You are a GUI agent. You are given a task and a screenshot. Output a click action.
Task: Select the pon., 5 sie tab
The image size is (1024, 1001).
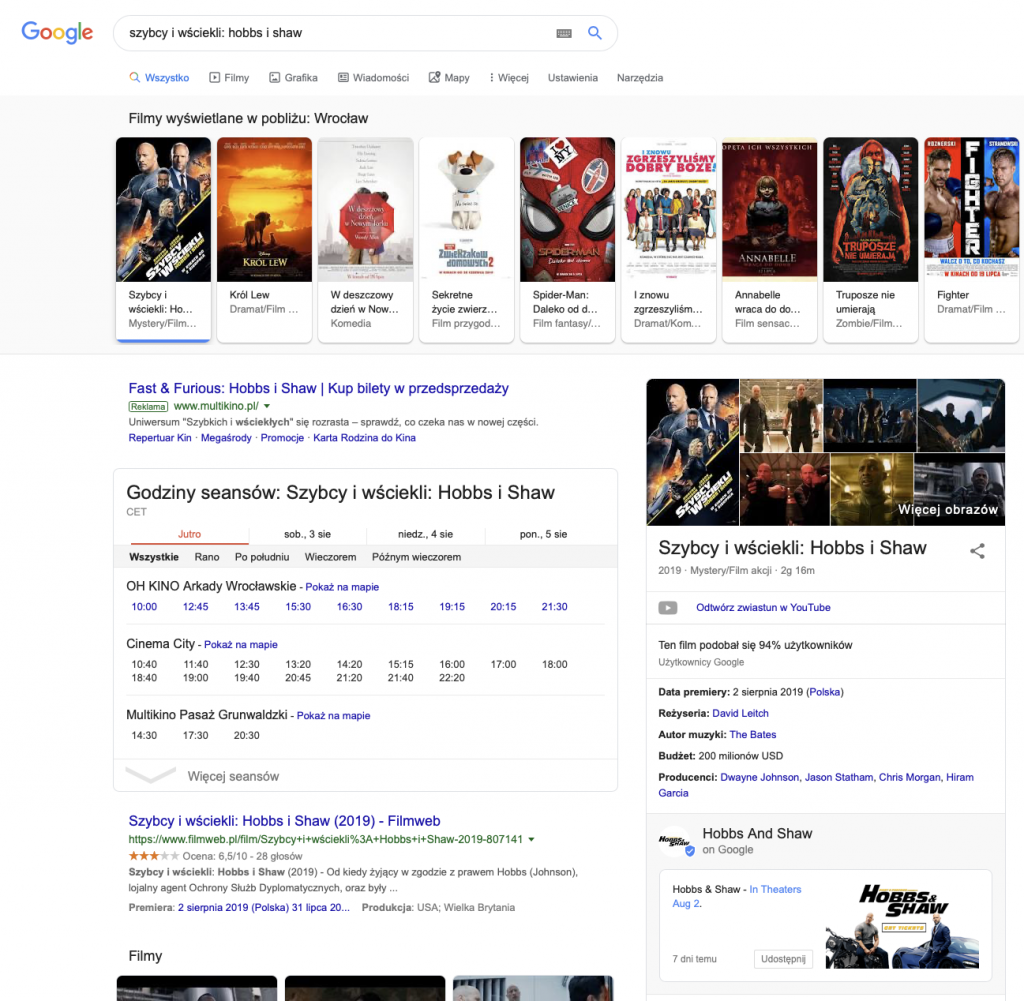click(543, 534)
